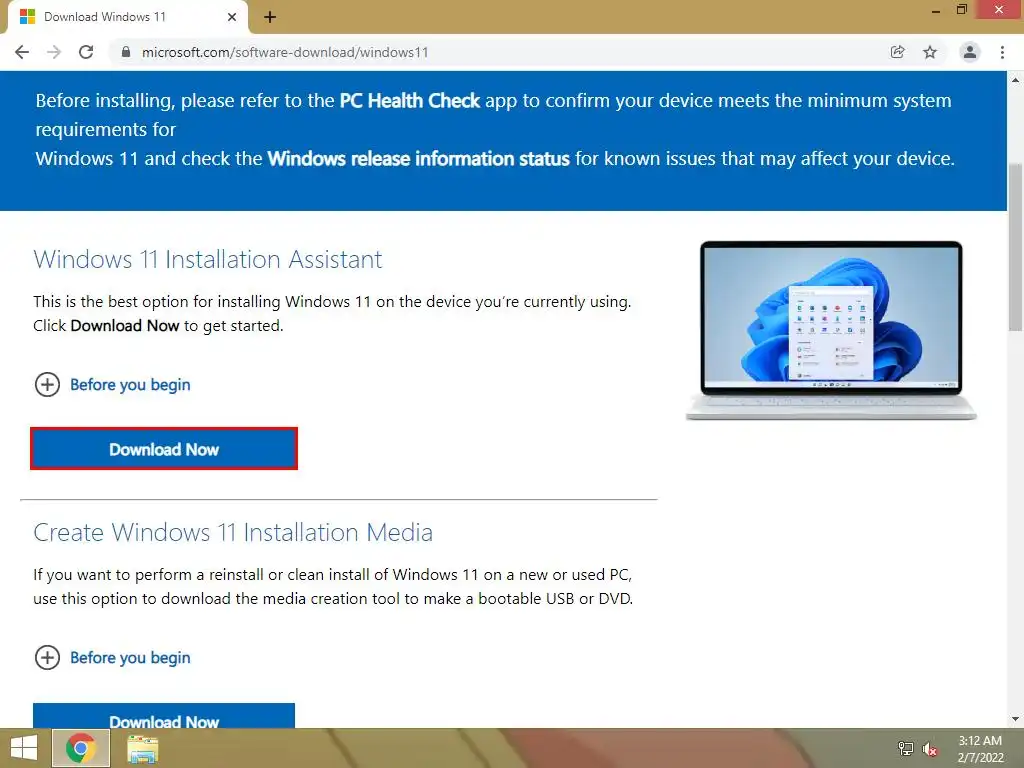The width and height of the screenshot is (1024, 768).
Task: Open the Windows Start menu
Action: click(x=24, y=748)
